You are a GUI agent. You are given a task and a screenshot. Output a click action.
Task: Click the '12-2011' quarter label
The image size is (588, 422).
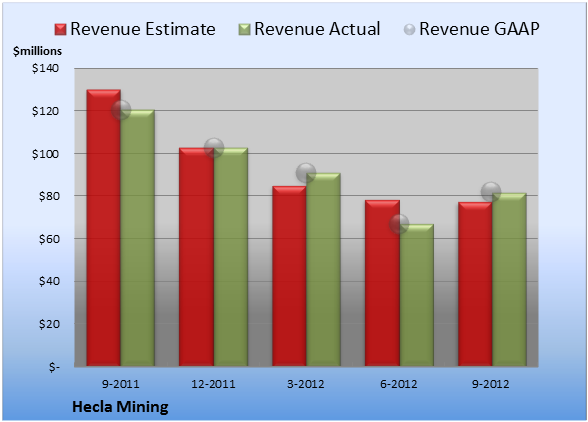coord(213,384)
